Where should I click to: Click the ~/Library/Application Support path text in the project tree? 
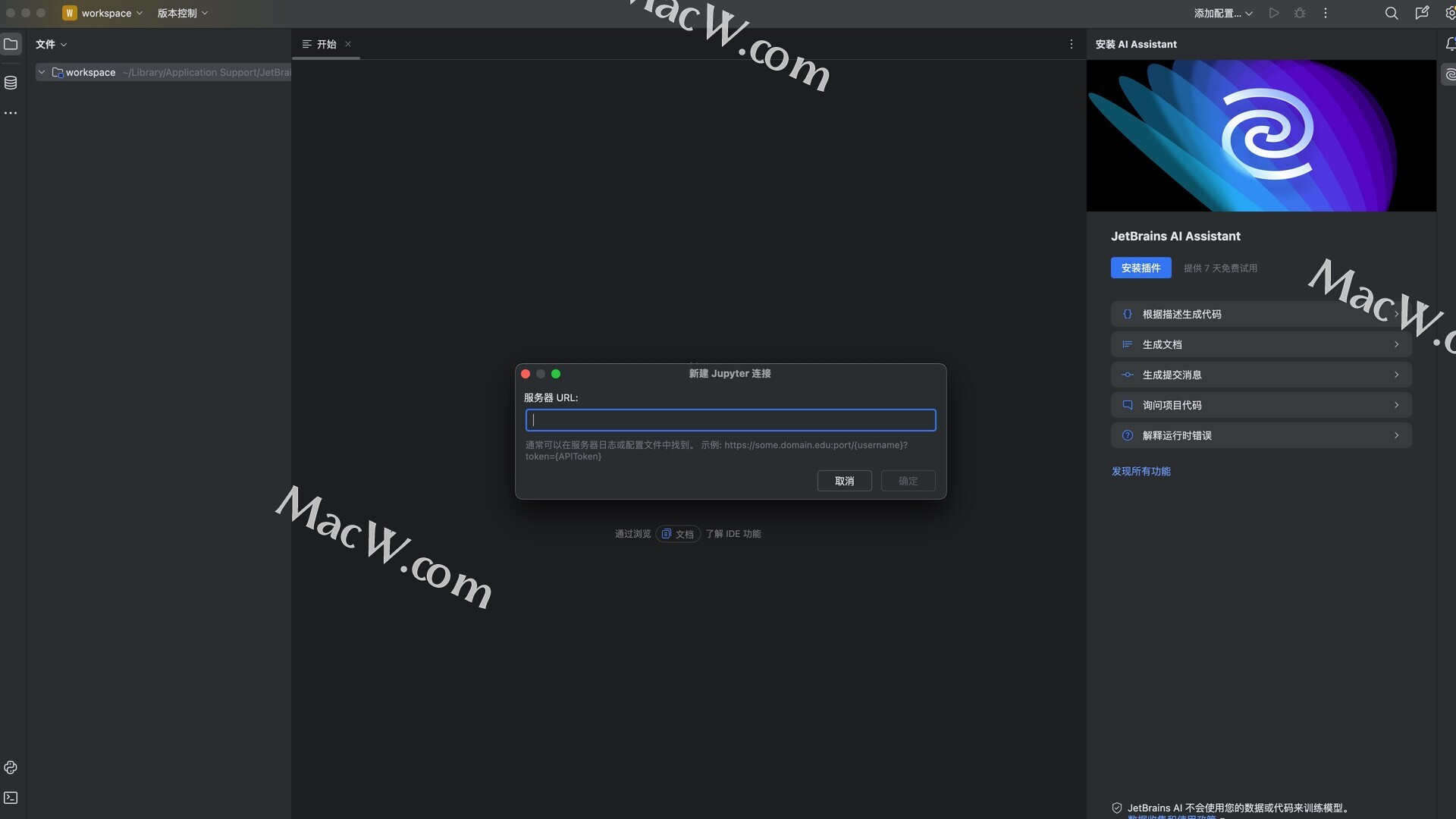pos(206,72)
